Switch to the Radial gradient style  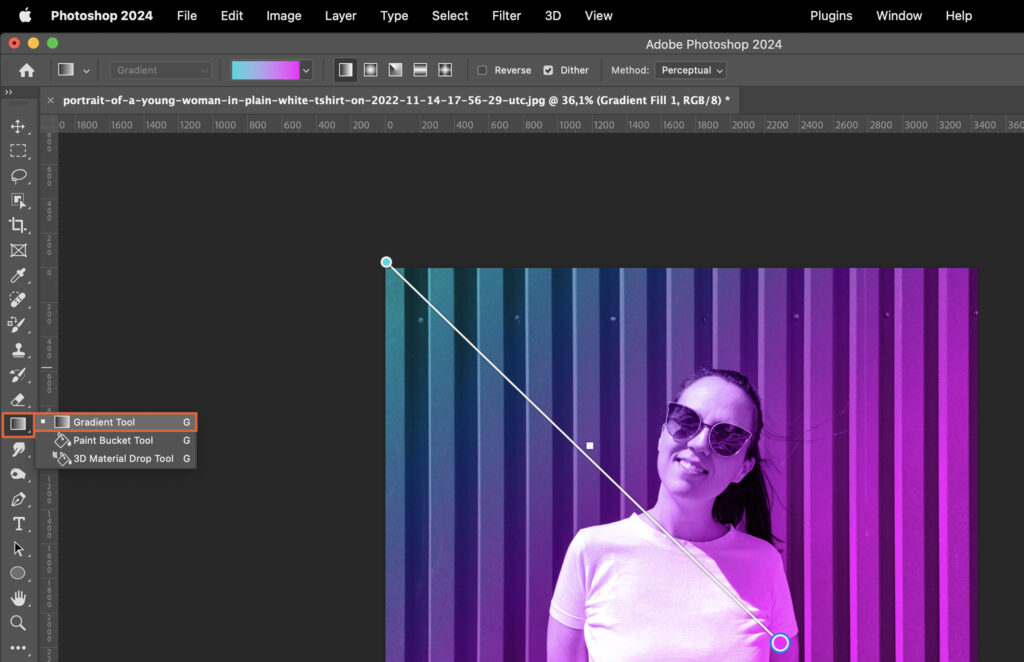pyautogui.click(x=370, y=70)
